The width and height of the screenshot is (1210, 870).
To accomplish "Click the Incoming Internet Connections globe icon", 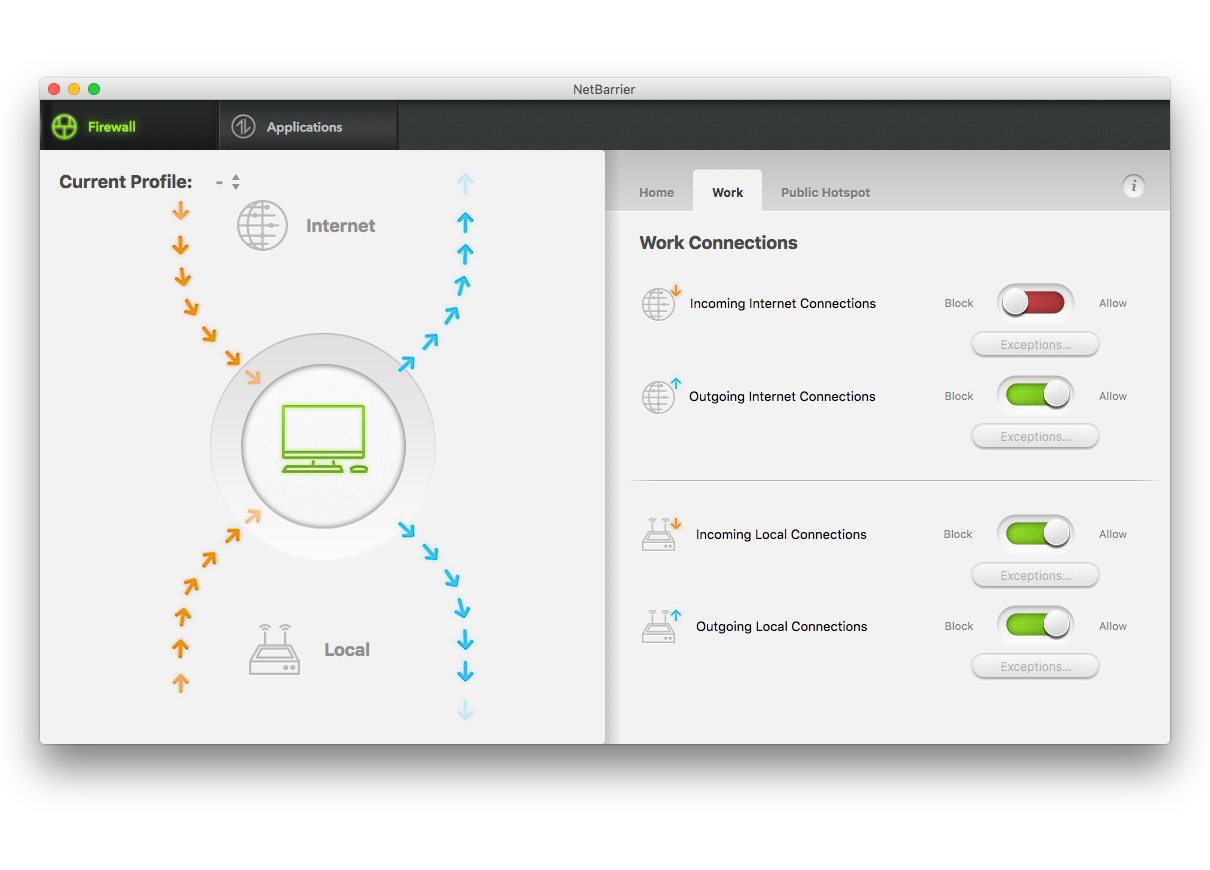I will tap(659, 304).
